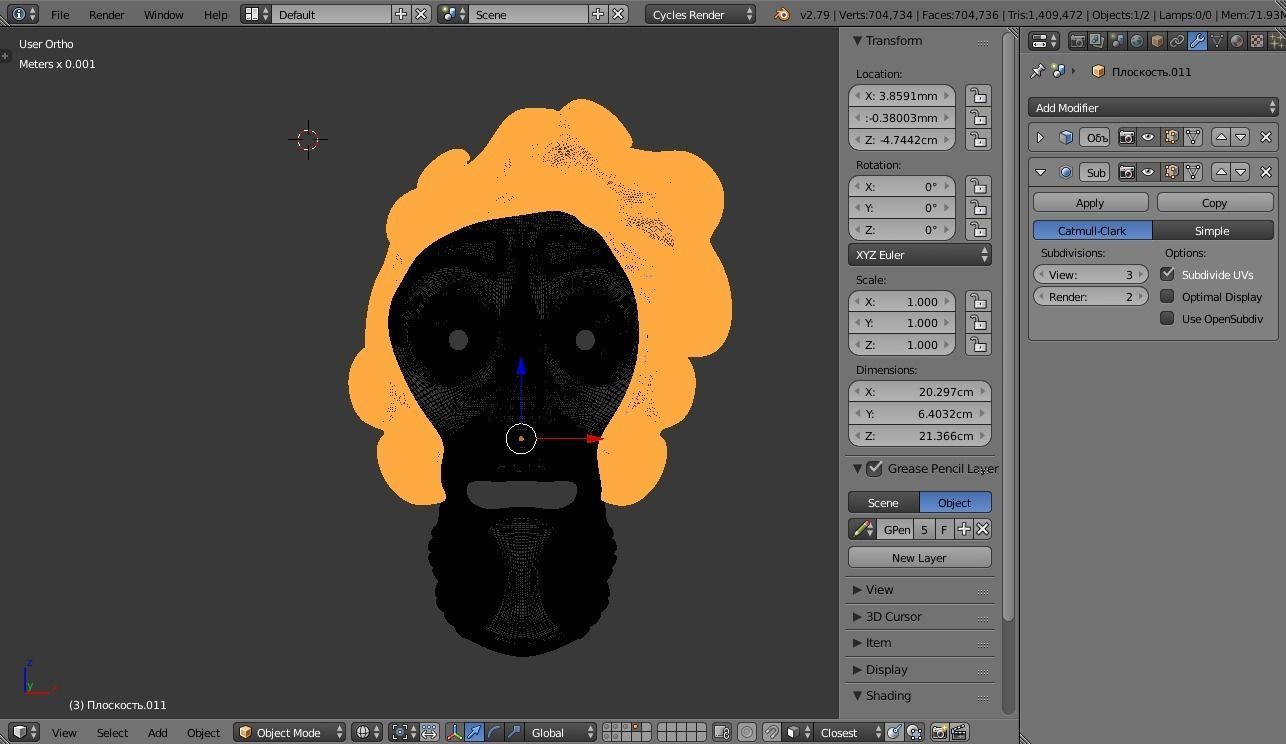Open the Mesh Data properties tab triangle icon
1286x744 pixels.
click(x=1217, y=41)
